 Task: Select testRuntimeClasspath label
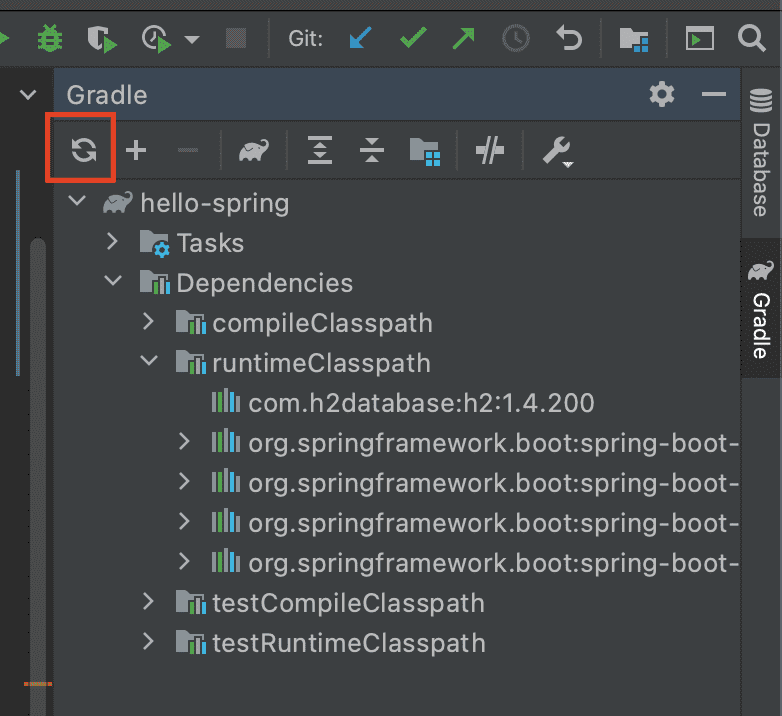[x=349, y=643]
